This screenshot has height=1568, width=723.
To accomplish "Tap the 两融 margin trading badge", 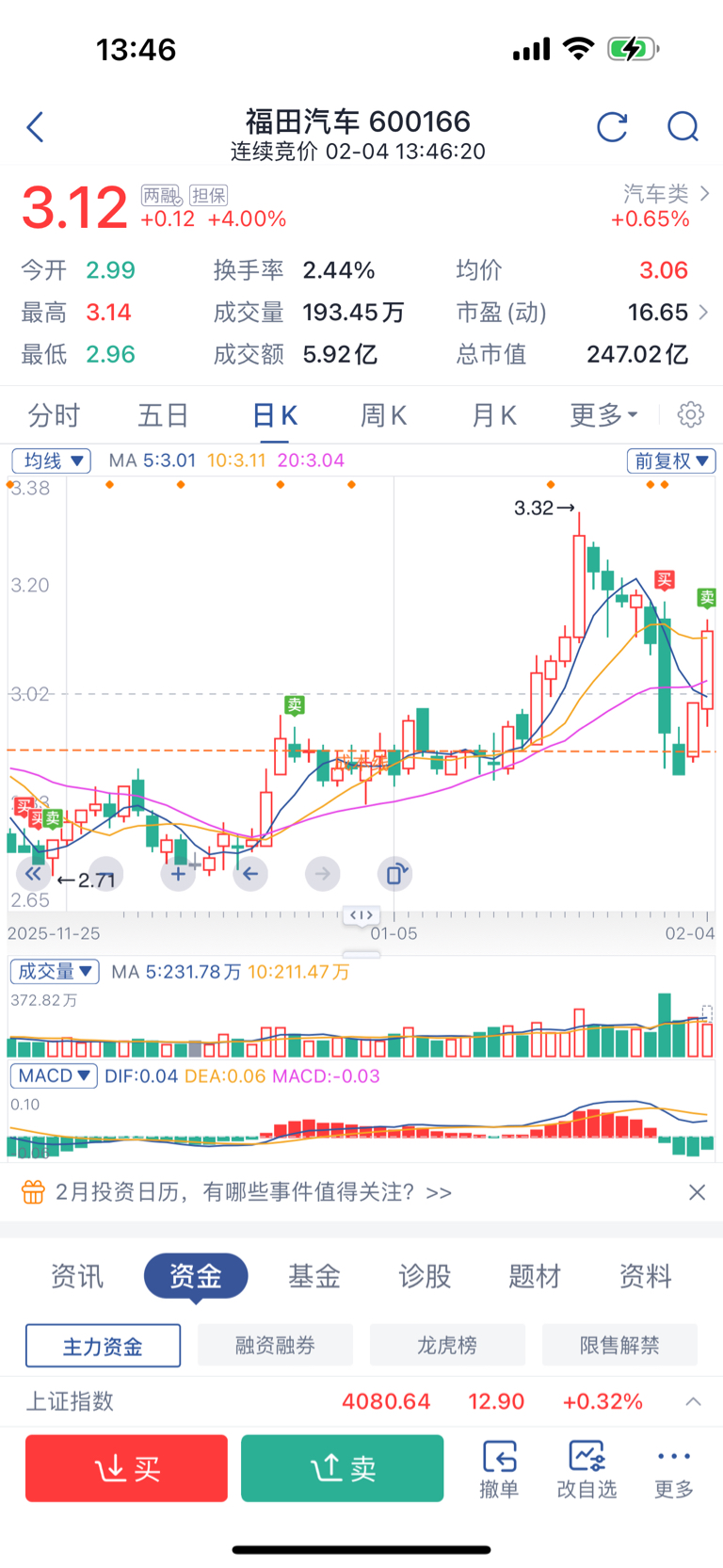I will 161,195.
